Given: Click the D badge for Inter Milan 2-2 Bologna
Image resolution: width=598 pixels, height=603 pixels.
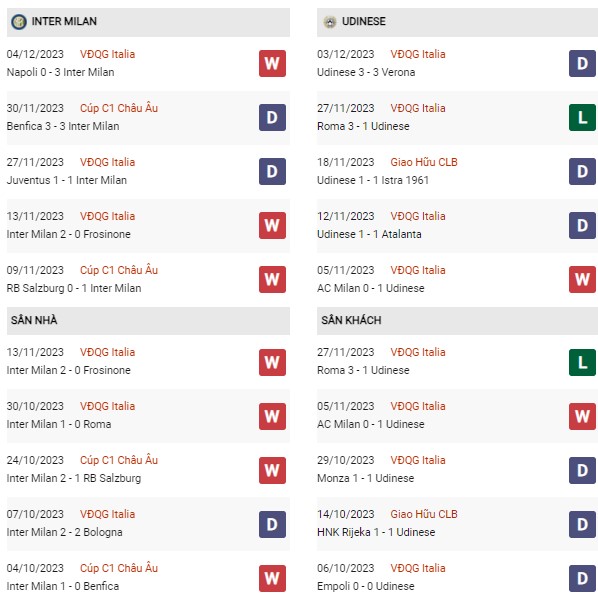Looking at the screenshot, I should coord(272,524).
